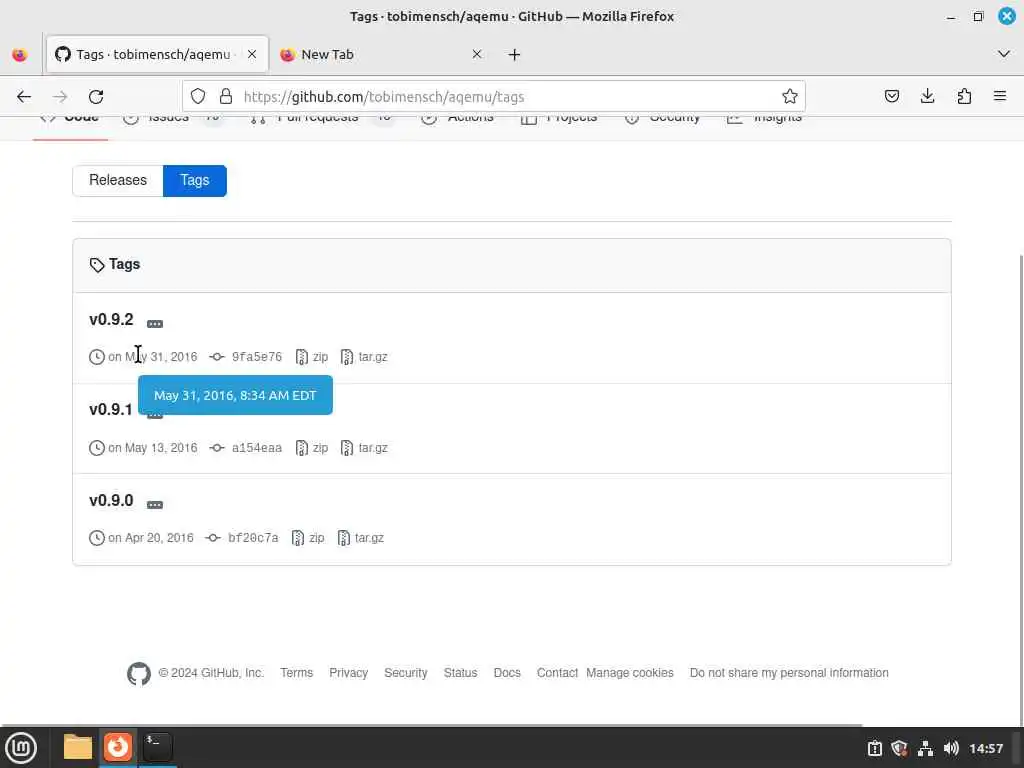Open the Contact footer link
1024x768 pixels.
pos(557,673)
